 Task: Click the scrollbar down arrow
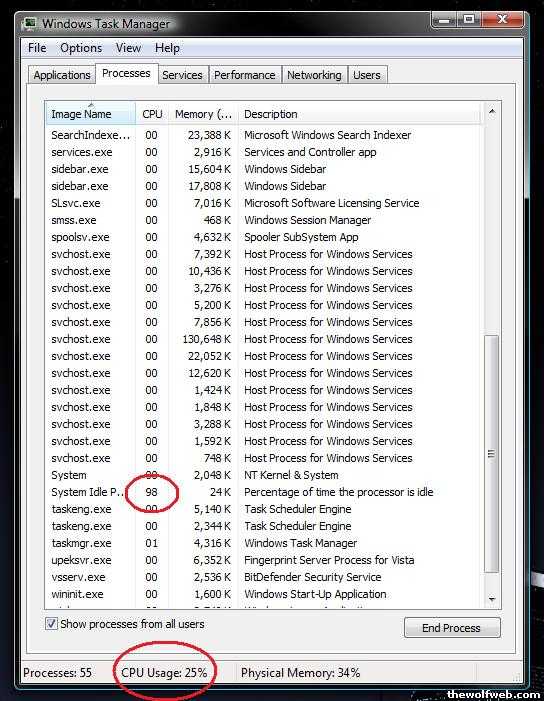(x=492, y=599)
